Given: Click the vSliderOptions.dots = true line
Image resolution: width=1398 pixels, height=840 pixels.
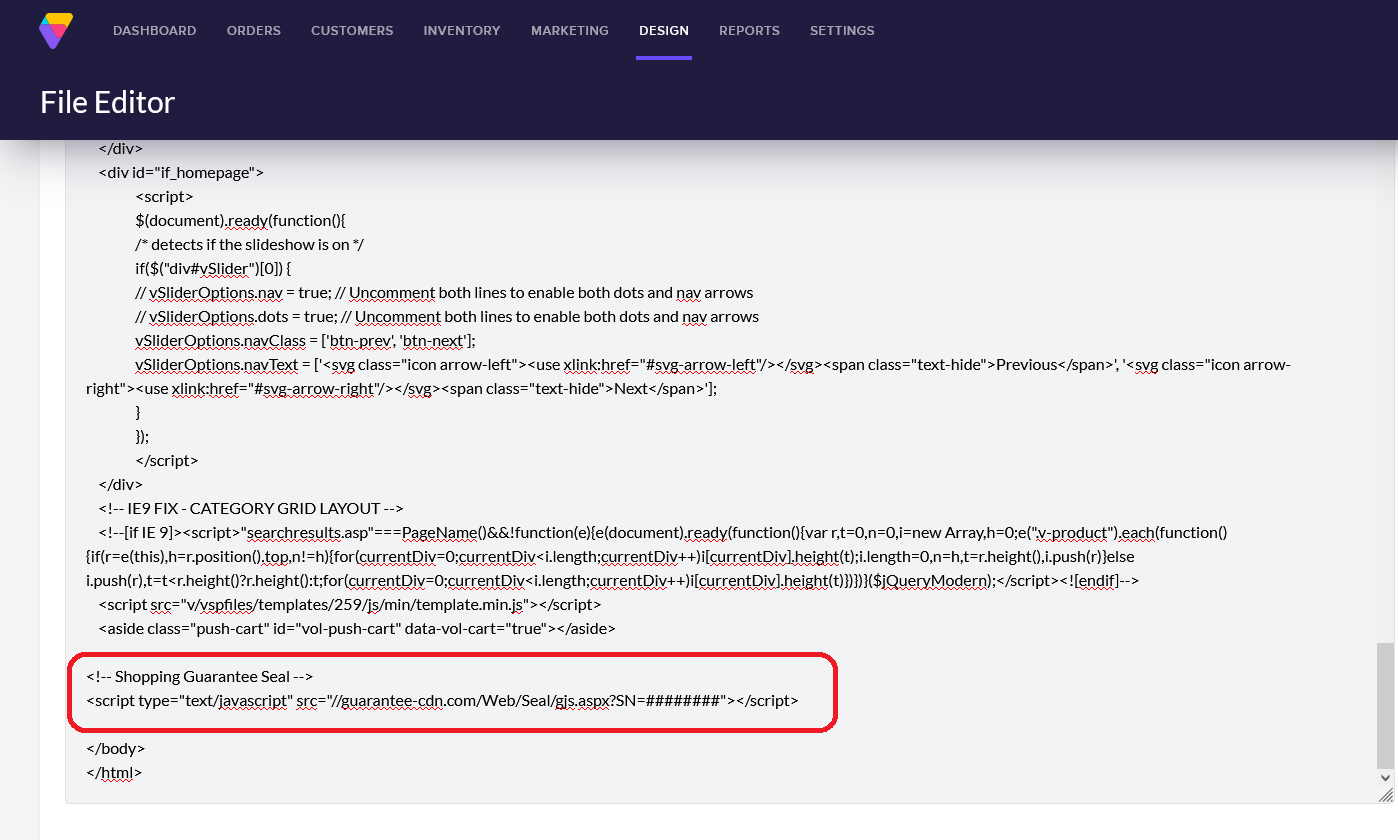Looking at the screenshot, I should tap(447, 317).
